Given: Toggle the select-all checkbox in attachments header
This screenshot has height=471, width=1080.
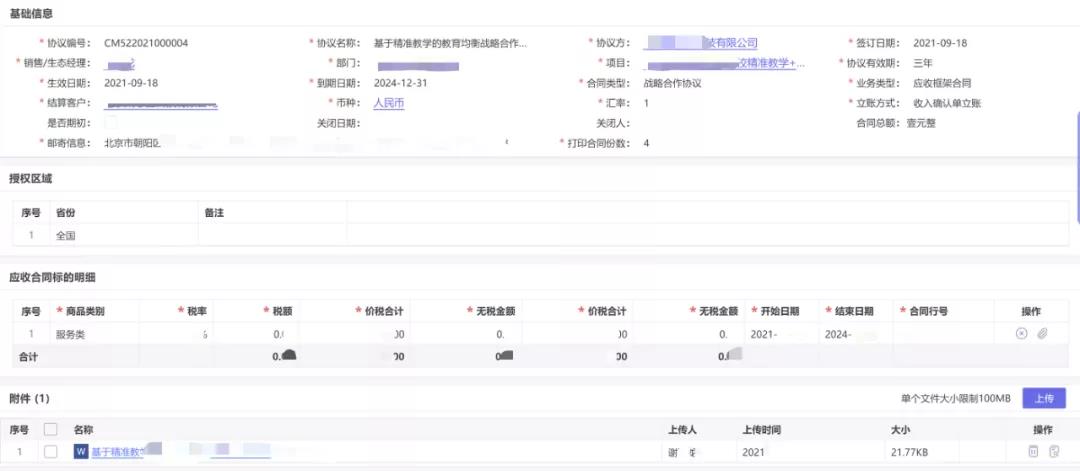Looking at the screenshot, I should pyautogui.click(x=51, y=429).
